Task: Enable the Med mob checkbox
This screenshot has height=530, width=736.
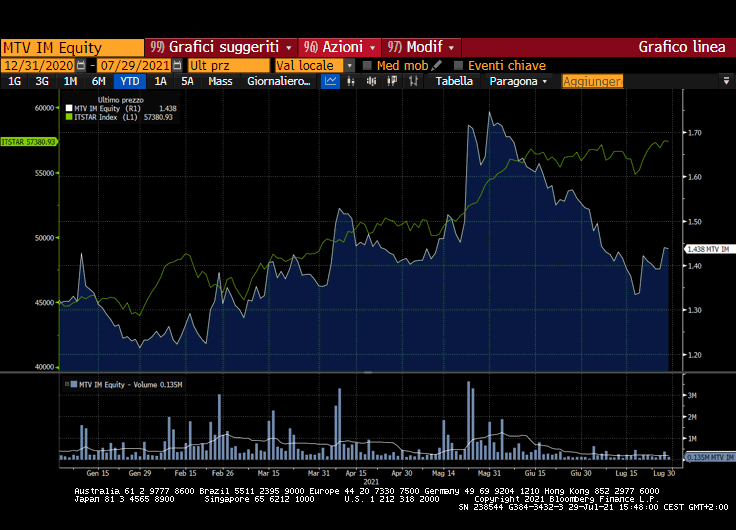Action: pos(368,65)
